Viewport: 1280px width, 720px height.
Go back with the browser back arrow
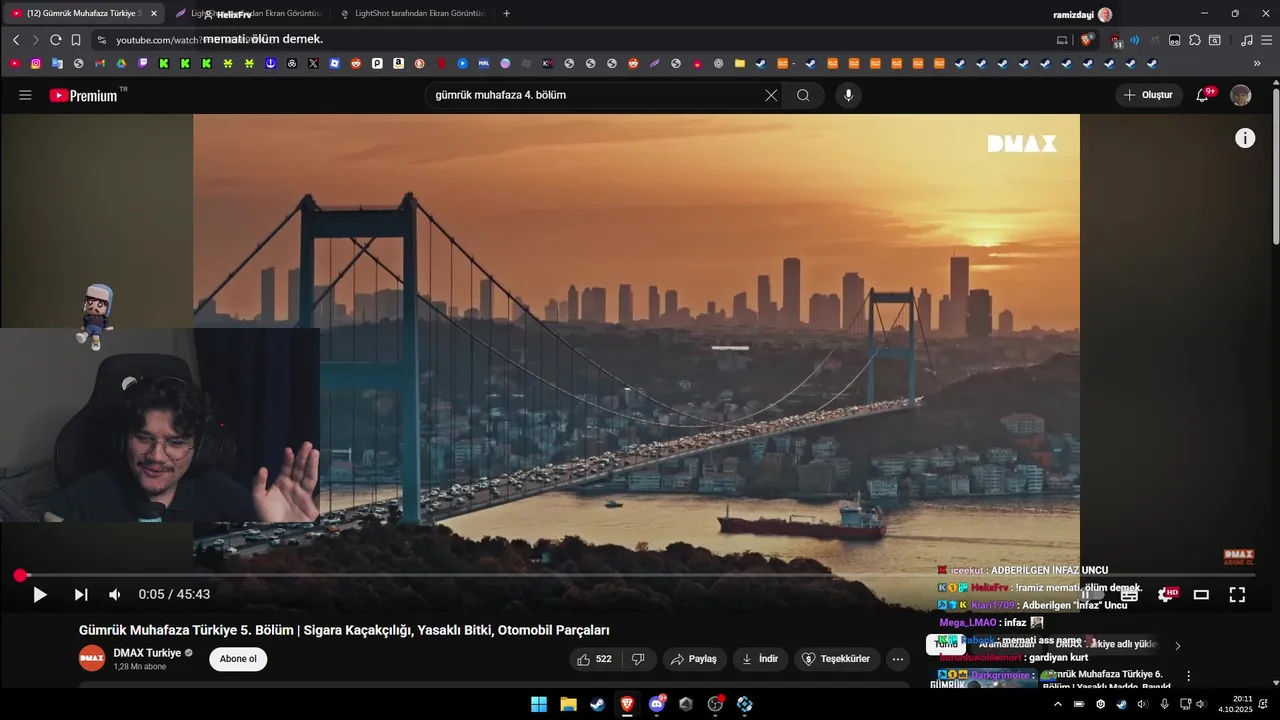16,40
